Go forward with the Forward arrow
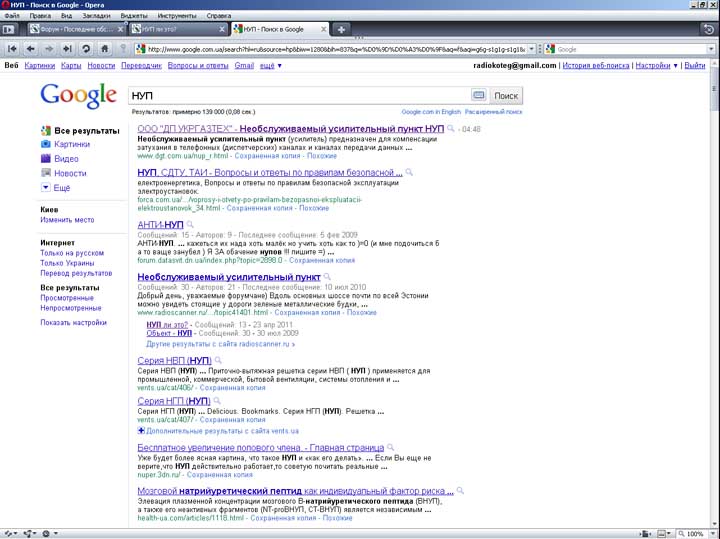Image resolution: width=720 pixels, height=539 pixels. click(x=49, y=48)
